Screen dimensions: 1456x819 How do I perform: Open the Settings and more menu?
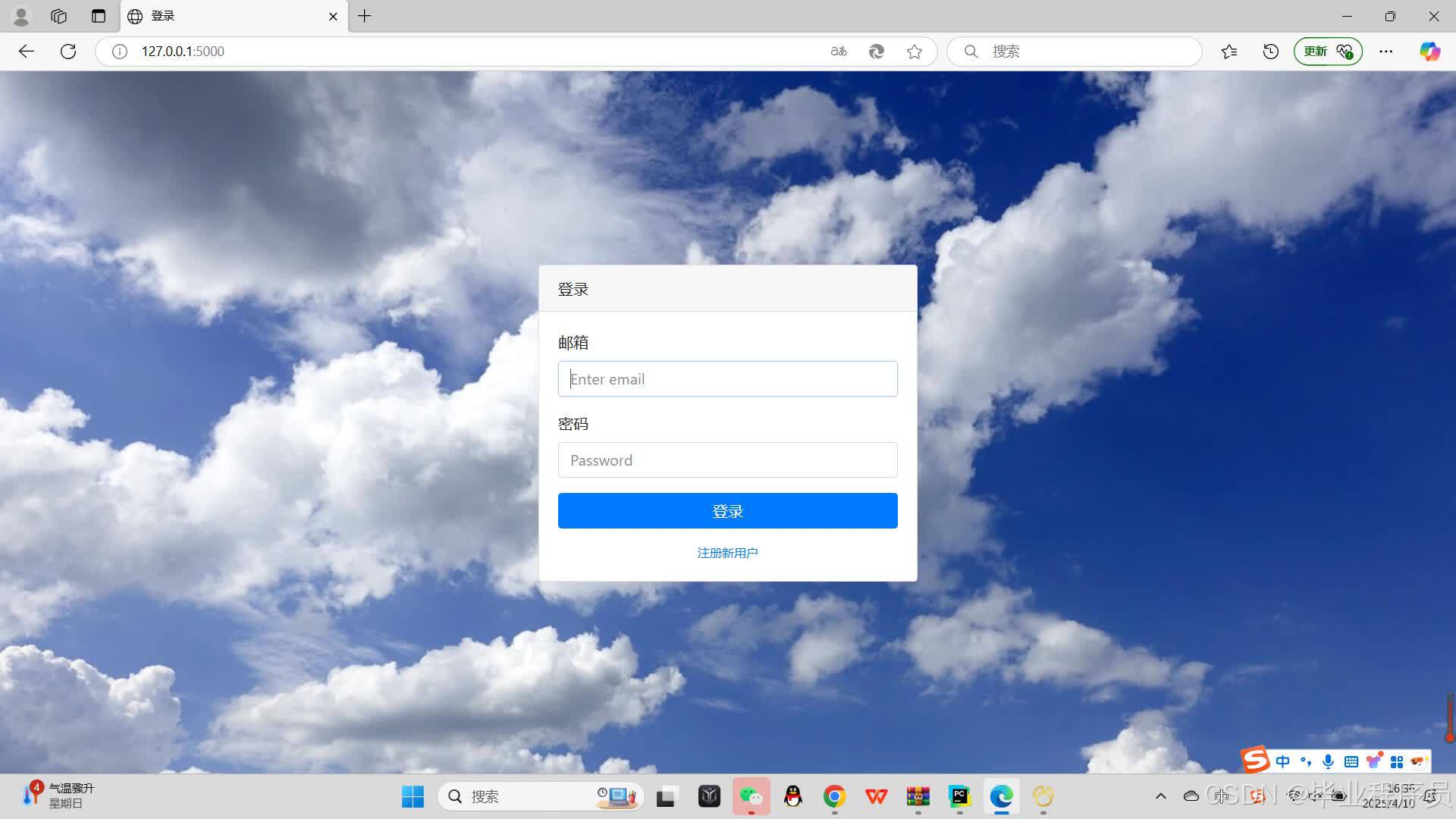coord(1386,51)
